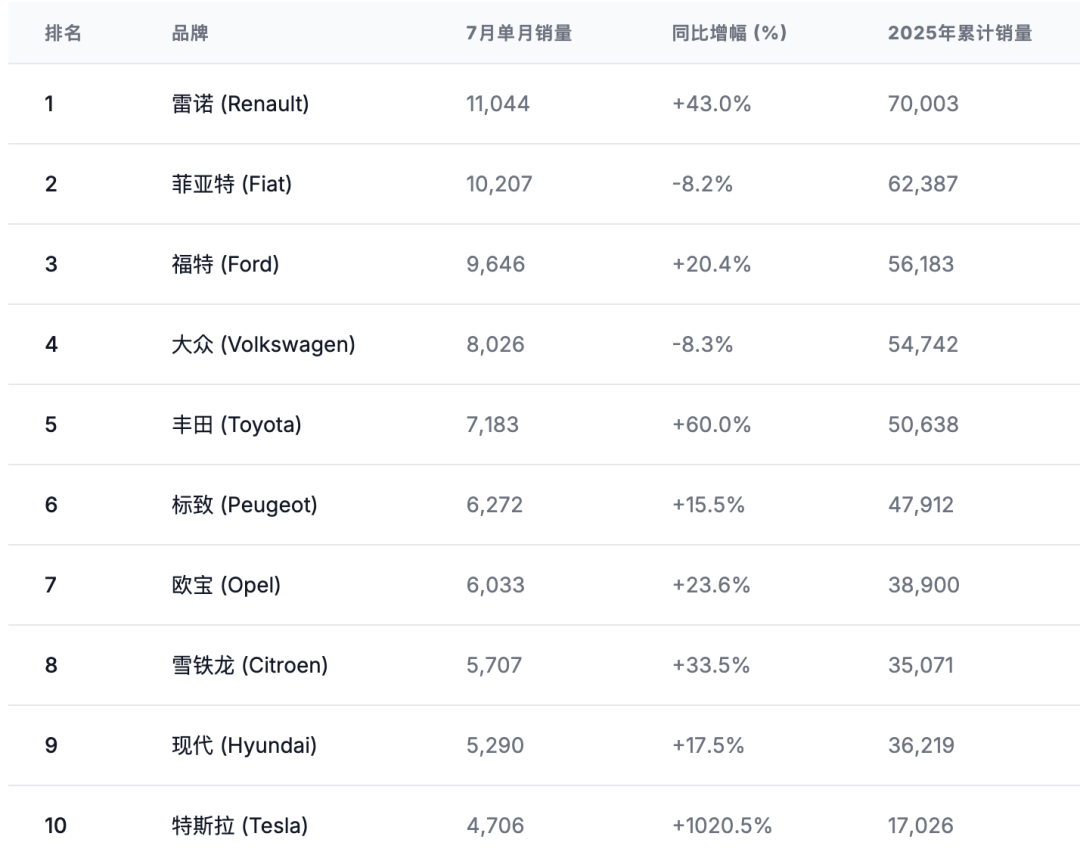Select Renault's 70,003 cumulative sales value
This screenshot has height=852, width=1080.
pyautogui.click(x=923, y=104)
